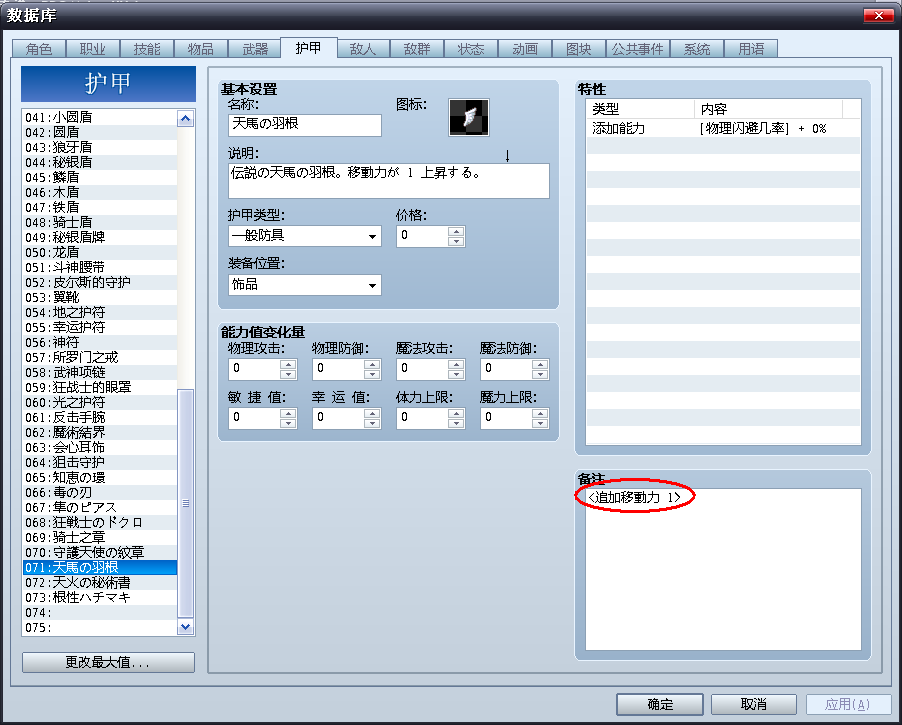Viewport: 902px width, 725px height.
Task: Click the 更改最大值... button
Action: 108,662
